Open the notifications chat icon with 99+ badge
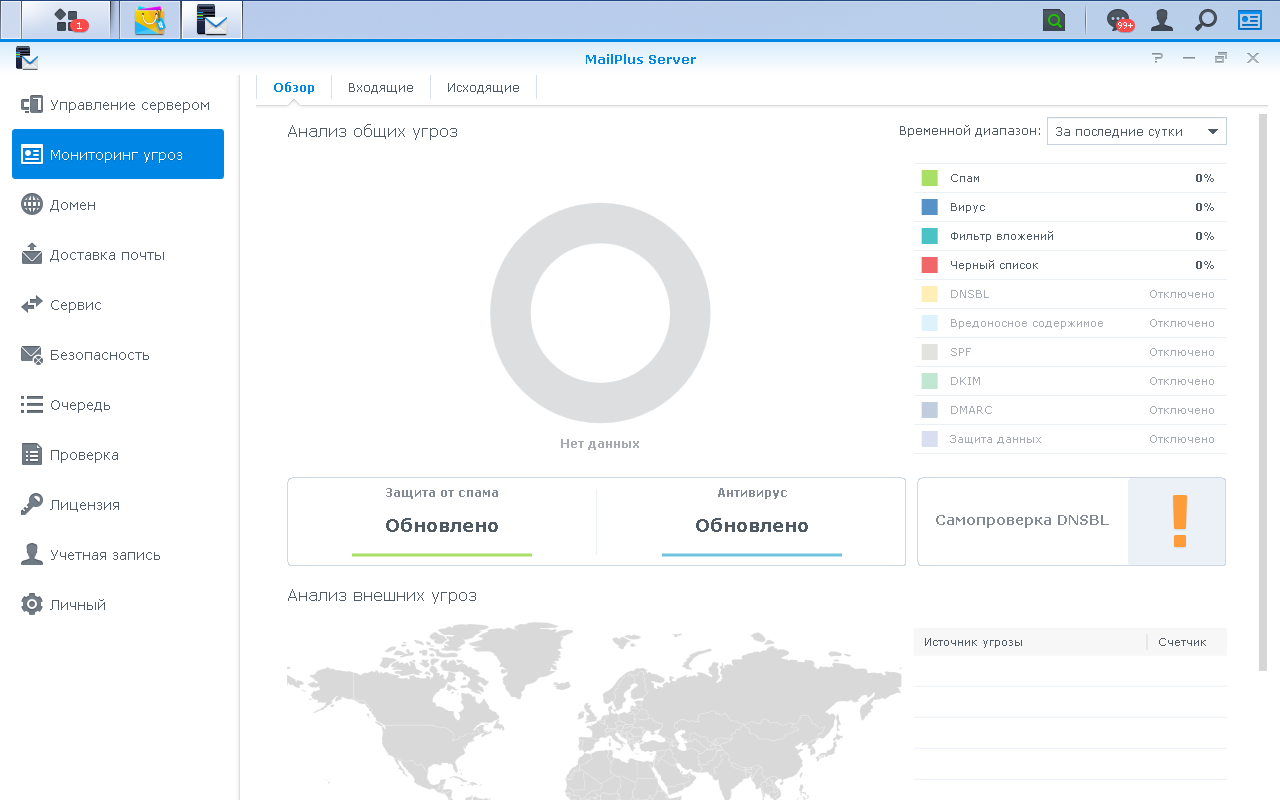 click(x=1119, y=20)
